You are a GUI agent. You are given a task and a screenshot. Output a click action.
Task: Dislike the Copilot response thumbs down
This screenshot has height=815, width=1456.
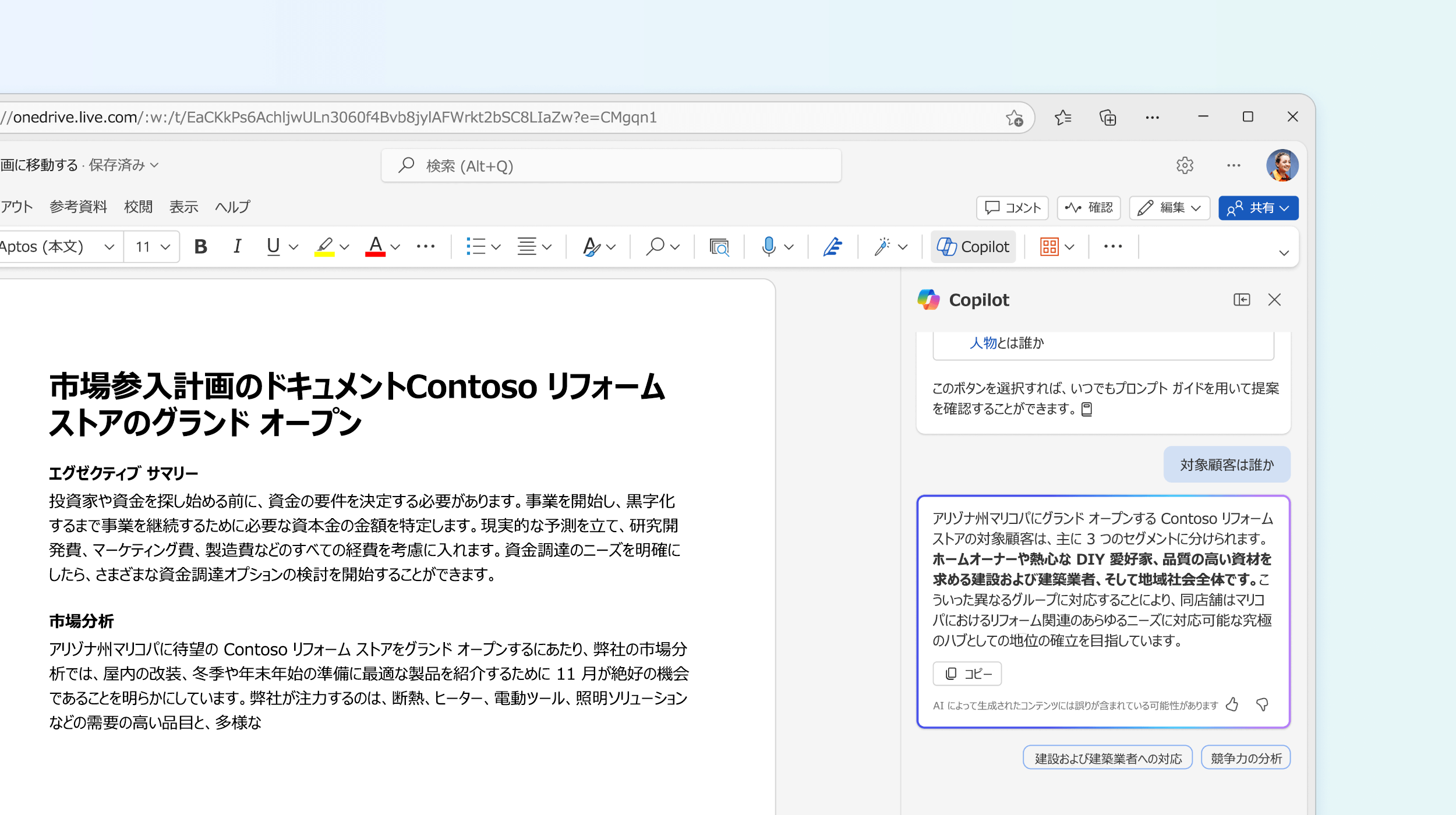(1262, 705)
